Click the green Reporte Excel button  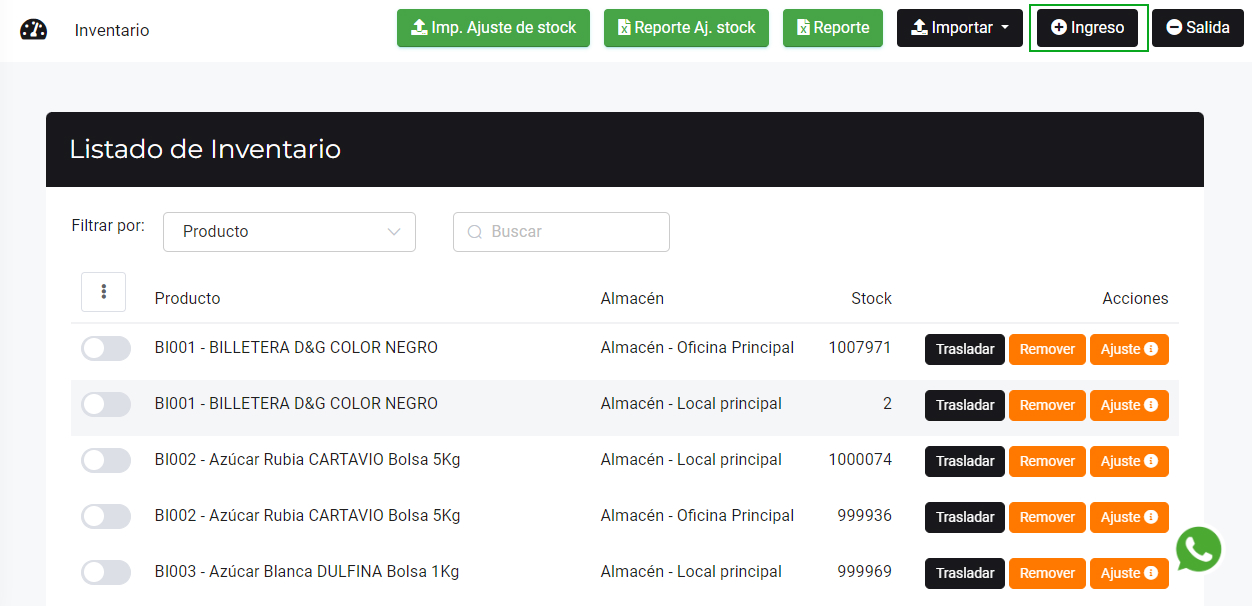[x=832, y=28]
